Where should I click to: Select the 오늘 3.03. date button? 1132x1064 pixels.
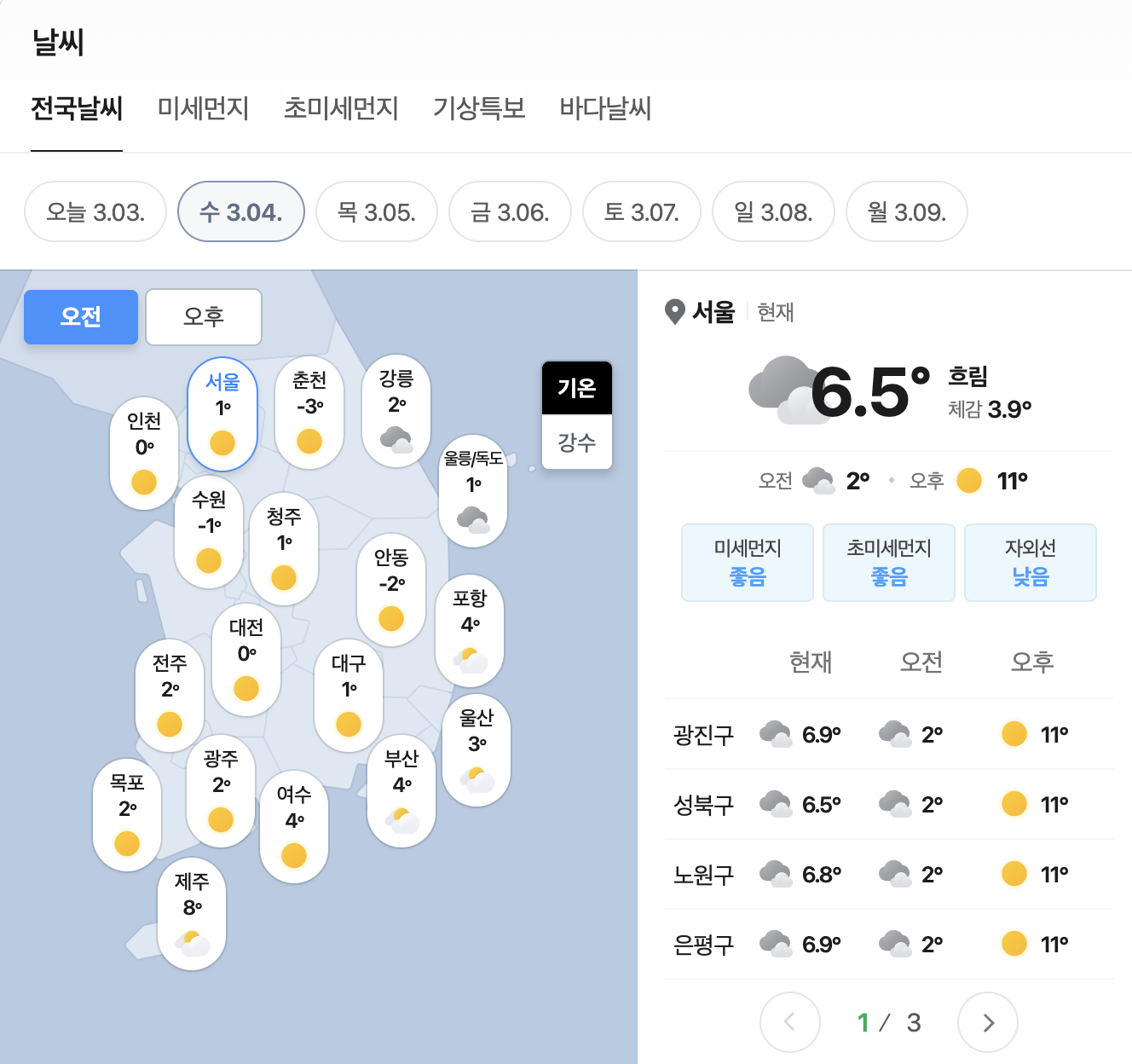click(95, 211)
